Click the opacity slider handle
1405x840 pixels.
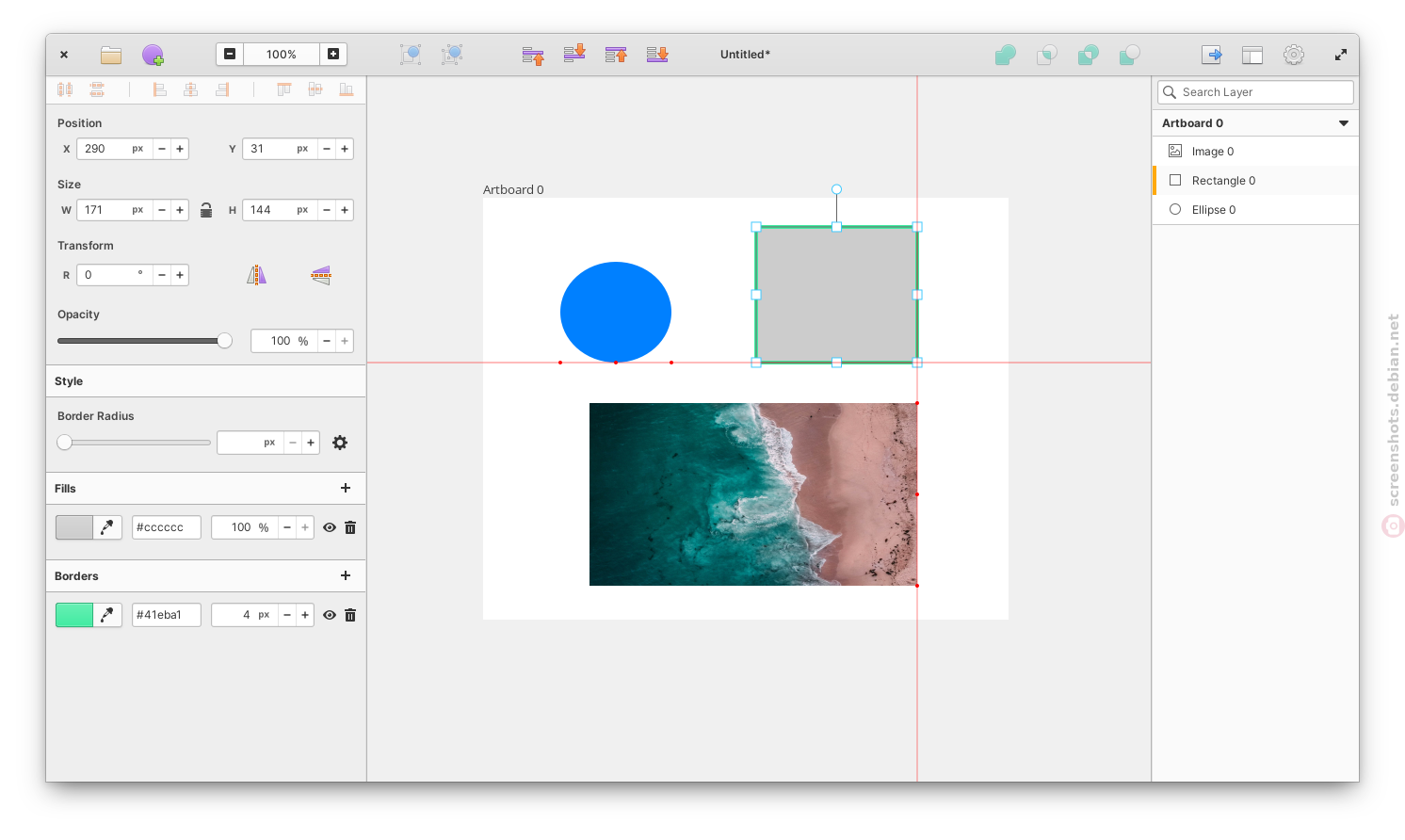[x=224, y=341]
